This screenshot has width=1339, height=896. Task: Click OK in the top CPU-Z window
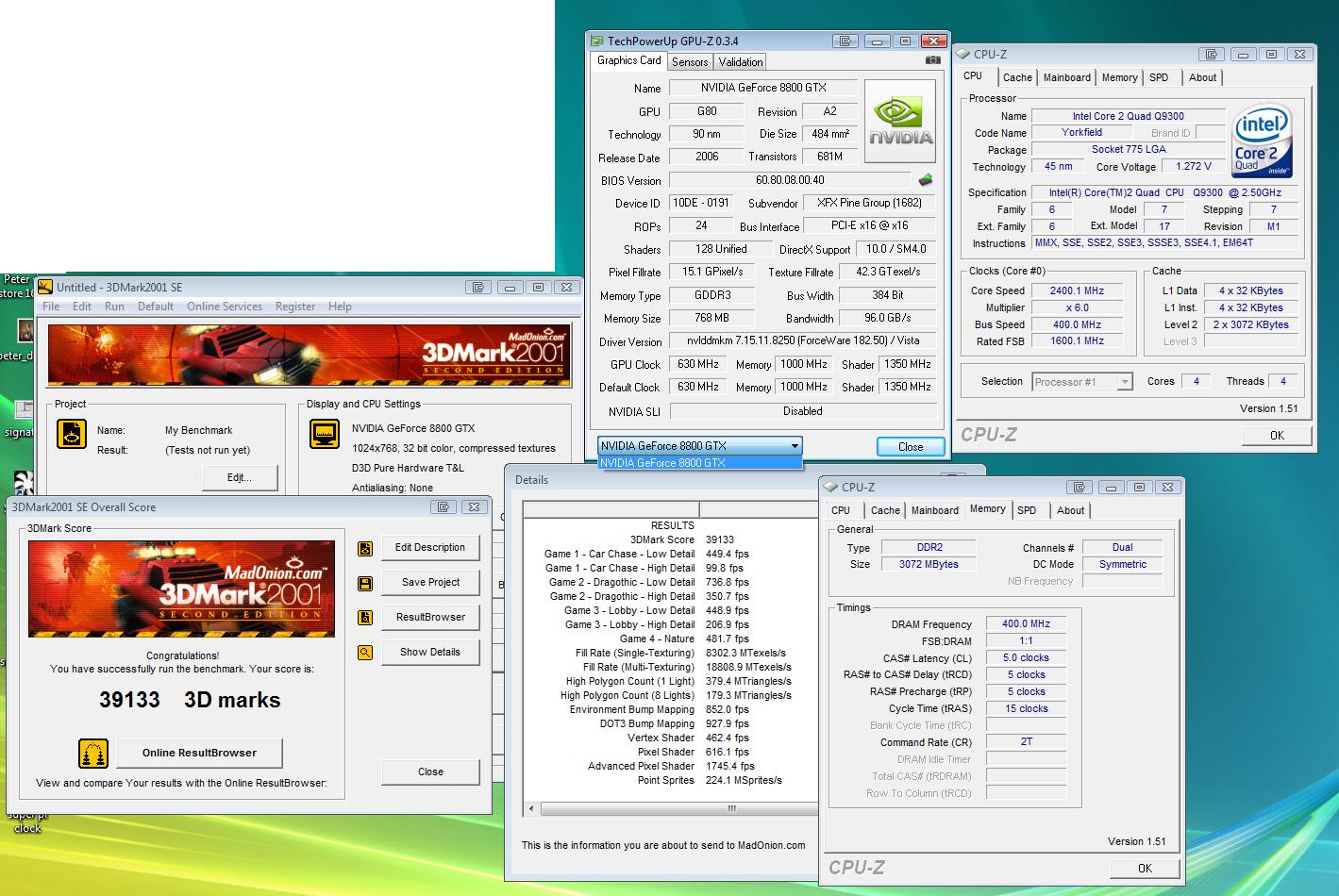[1277, 436]
